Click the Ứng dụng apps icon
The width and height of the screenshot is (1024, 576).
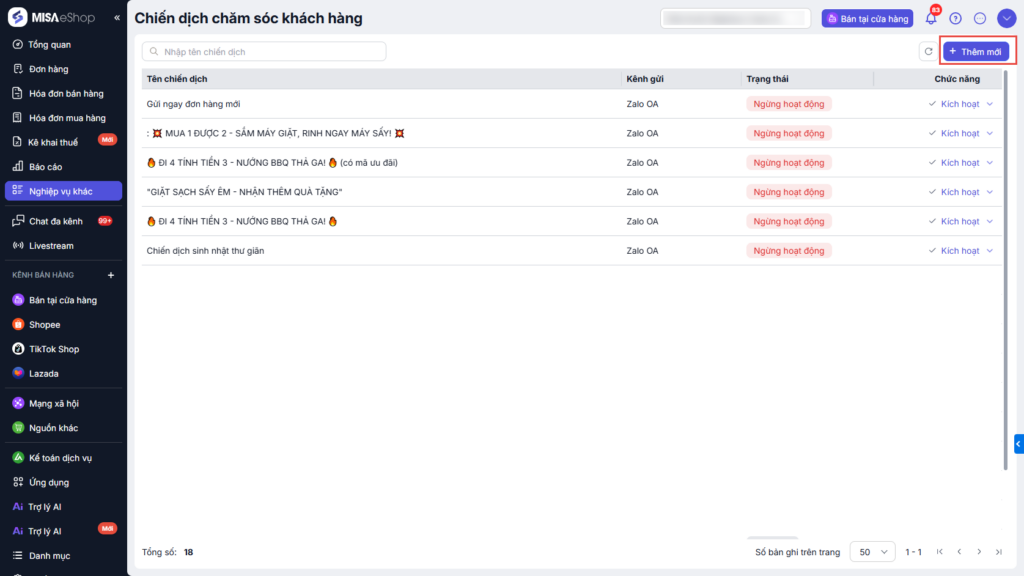[x=18, y=482]
